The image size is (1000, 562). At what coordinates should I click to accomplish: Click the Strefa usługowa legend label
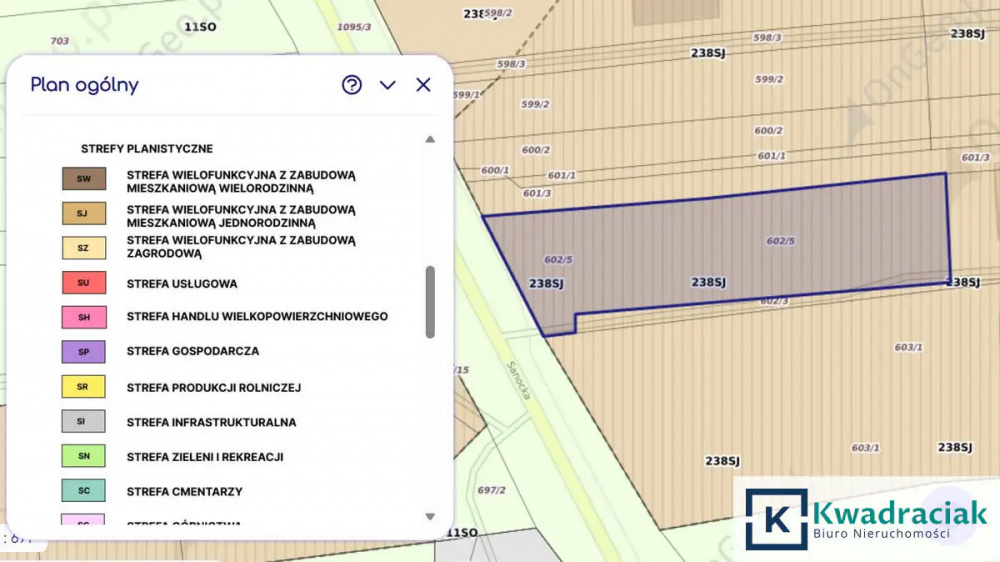(x=182, y=284)
